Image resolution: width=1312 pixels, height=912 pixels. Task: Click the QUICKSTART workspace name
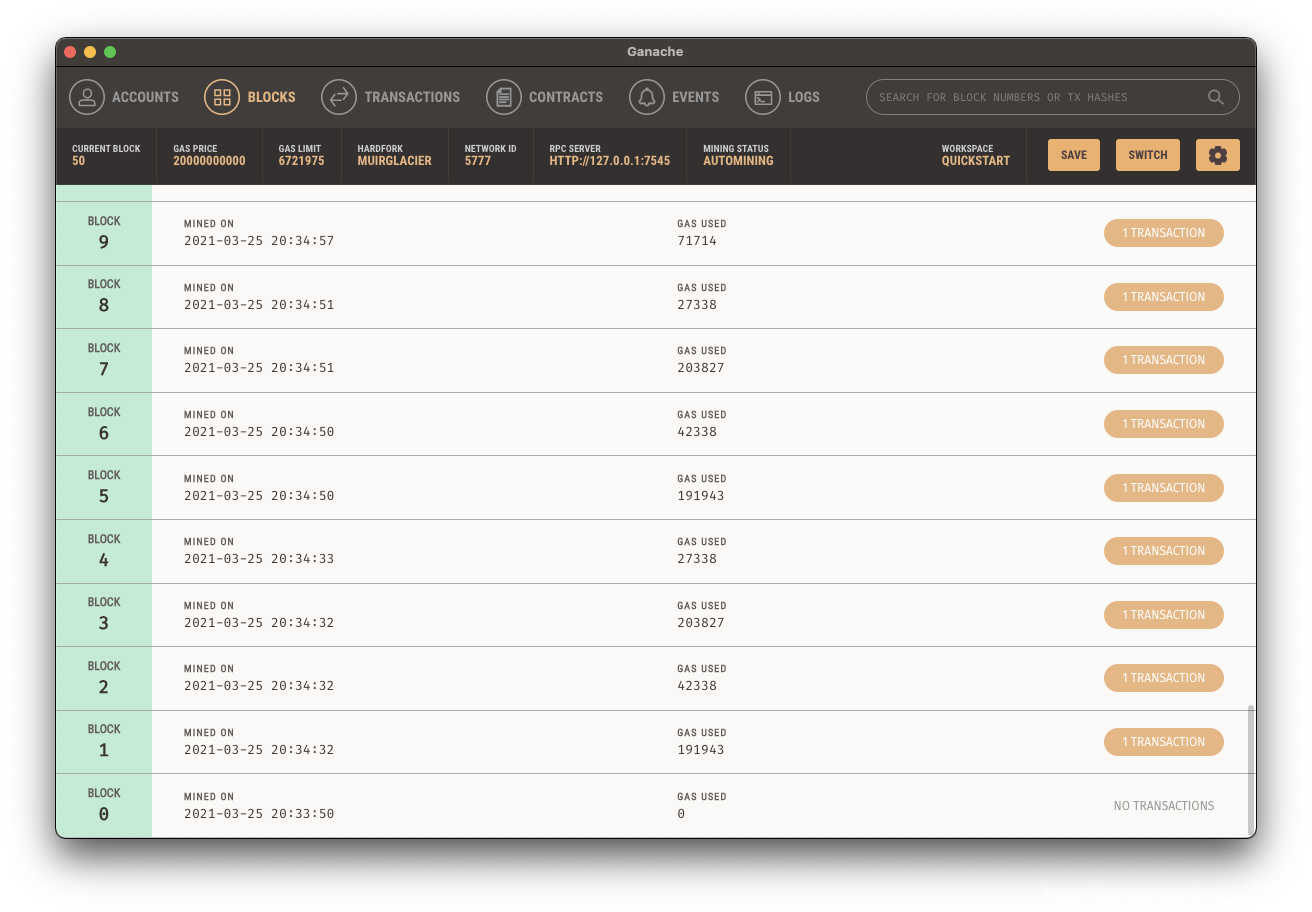pyautogui.click(x=976, y=161)
